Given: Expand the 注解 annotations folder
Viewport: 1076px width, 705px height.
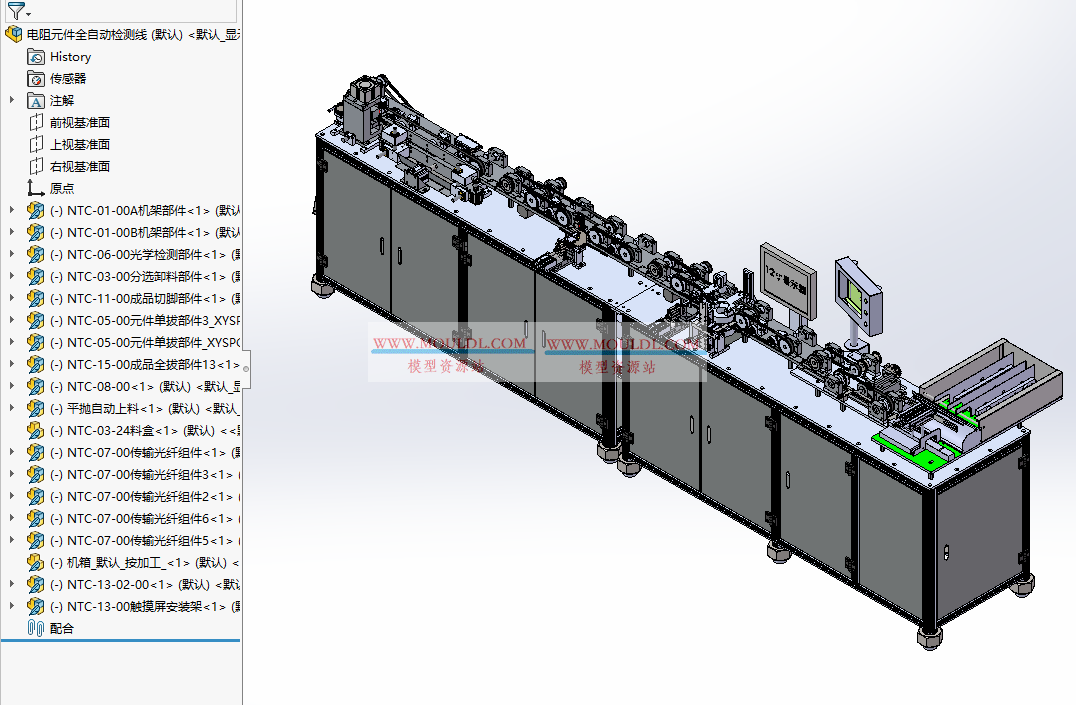Looking at the screenshot, I should [x=9, y=100].
